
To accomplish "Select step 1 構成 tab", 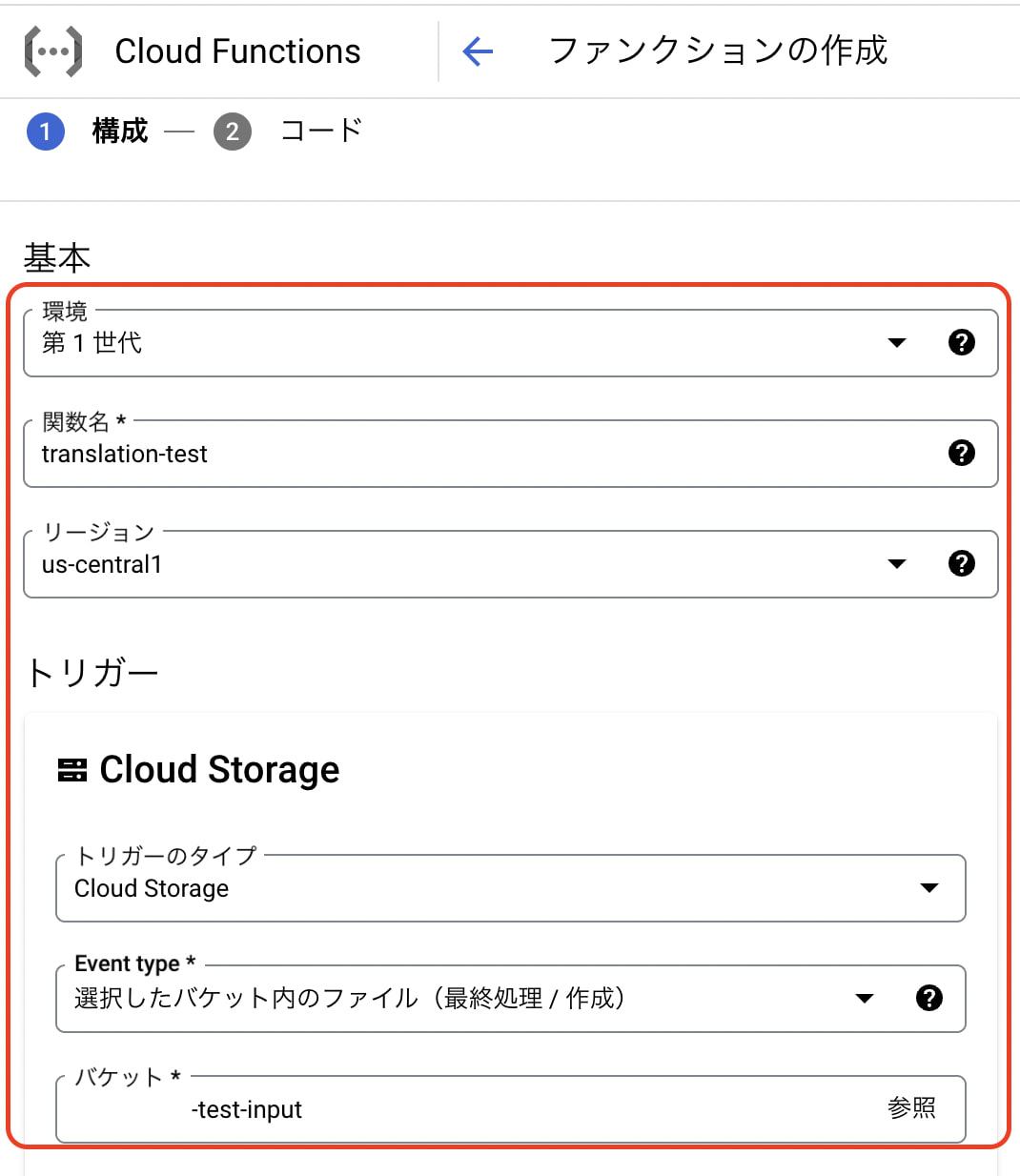I will [88, 131].
